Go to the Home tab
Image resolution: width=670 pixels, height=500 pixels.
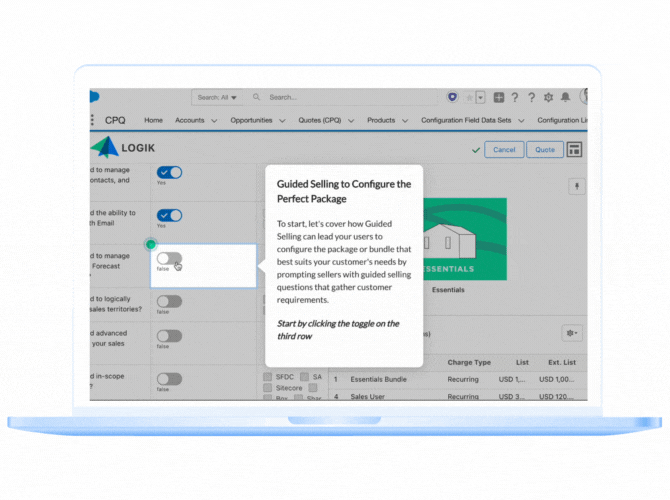(153, 120)
